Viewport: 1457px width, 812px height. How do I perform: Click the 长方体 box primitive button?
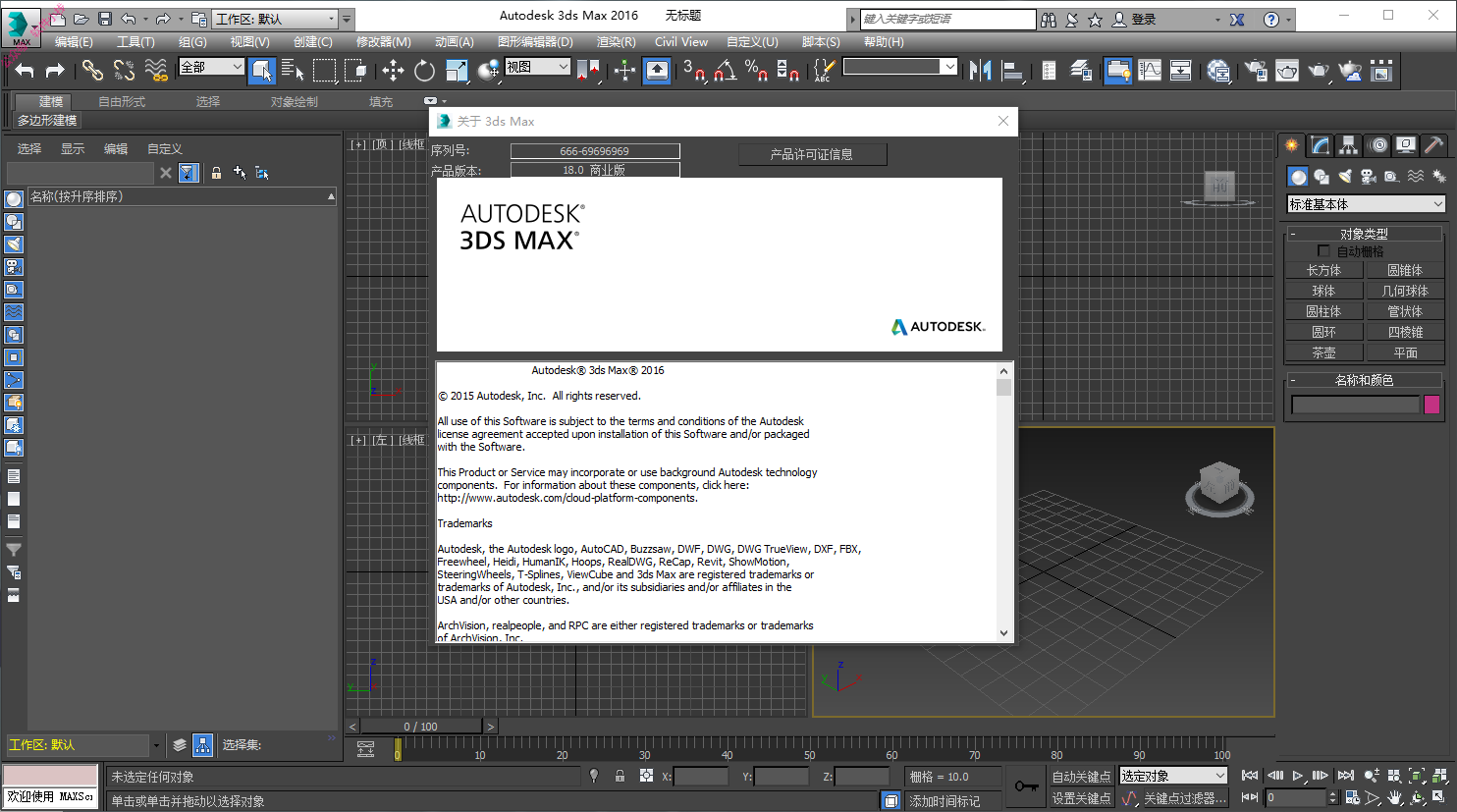[1323, 270]
